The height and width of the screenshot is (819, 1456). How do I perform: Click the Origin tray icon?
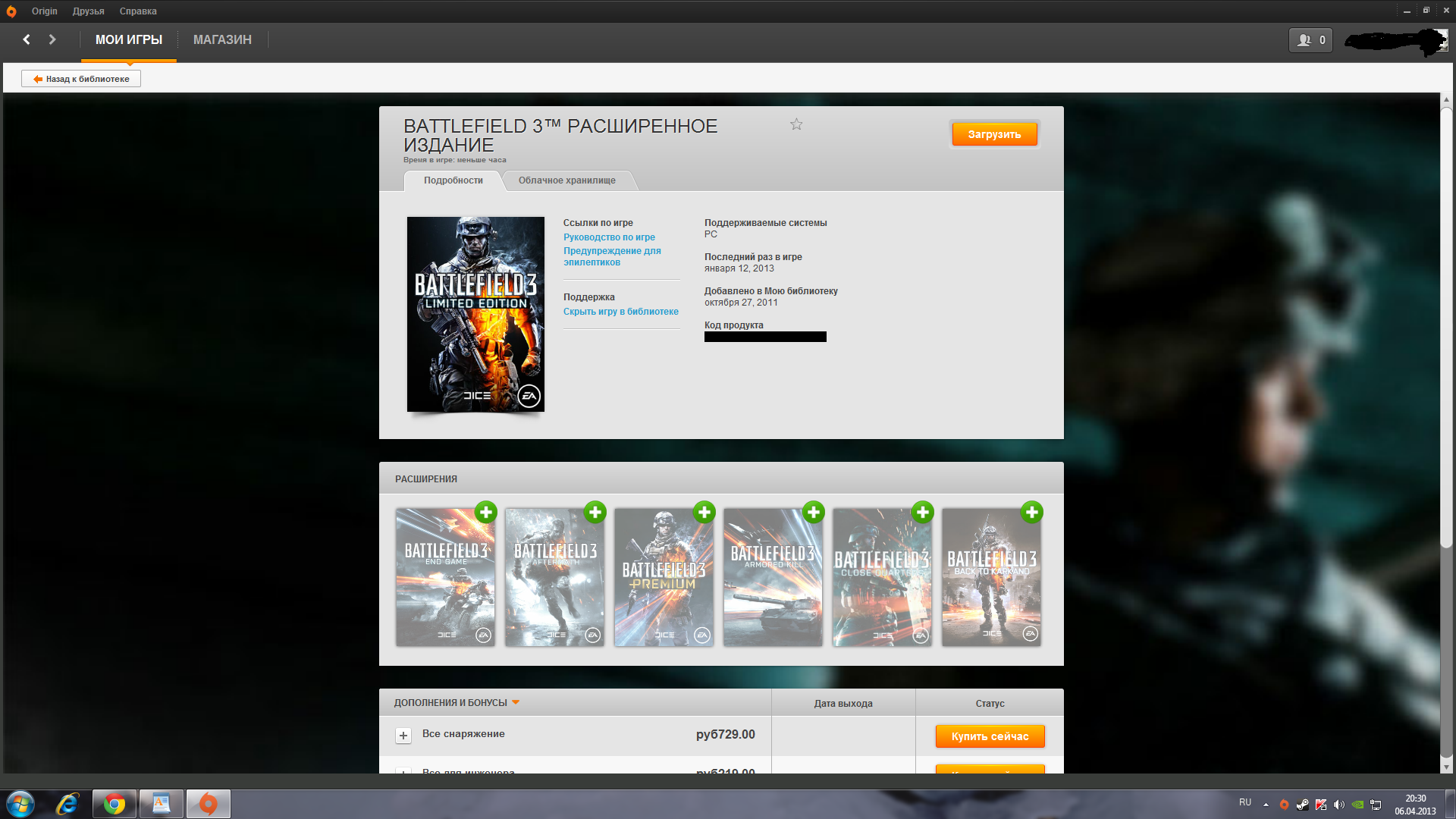1284,805
